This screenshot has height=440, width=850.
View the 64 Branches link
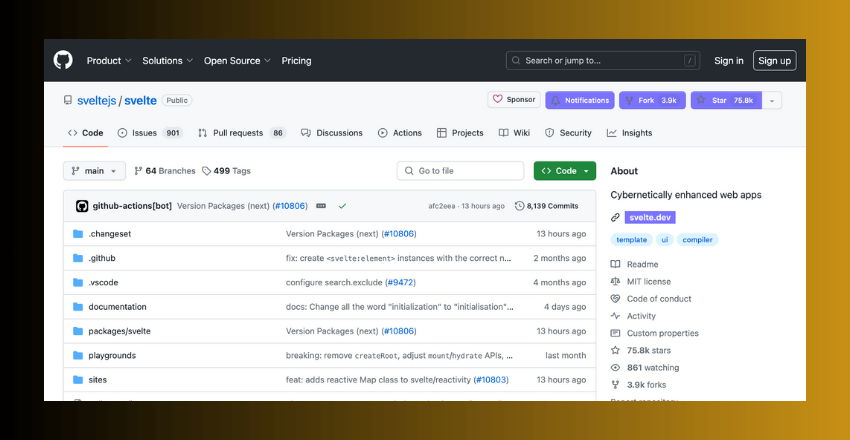coord(165,171)
